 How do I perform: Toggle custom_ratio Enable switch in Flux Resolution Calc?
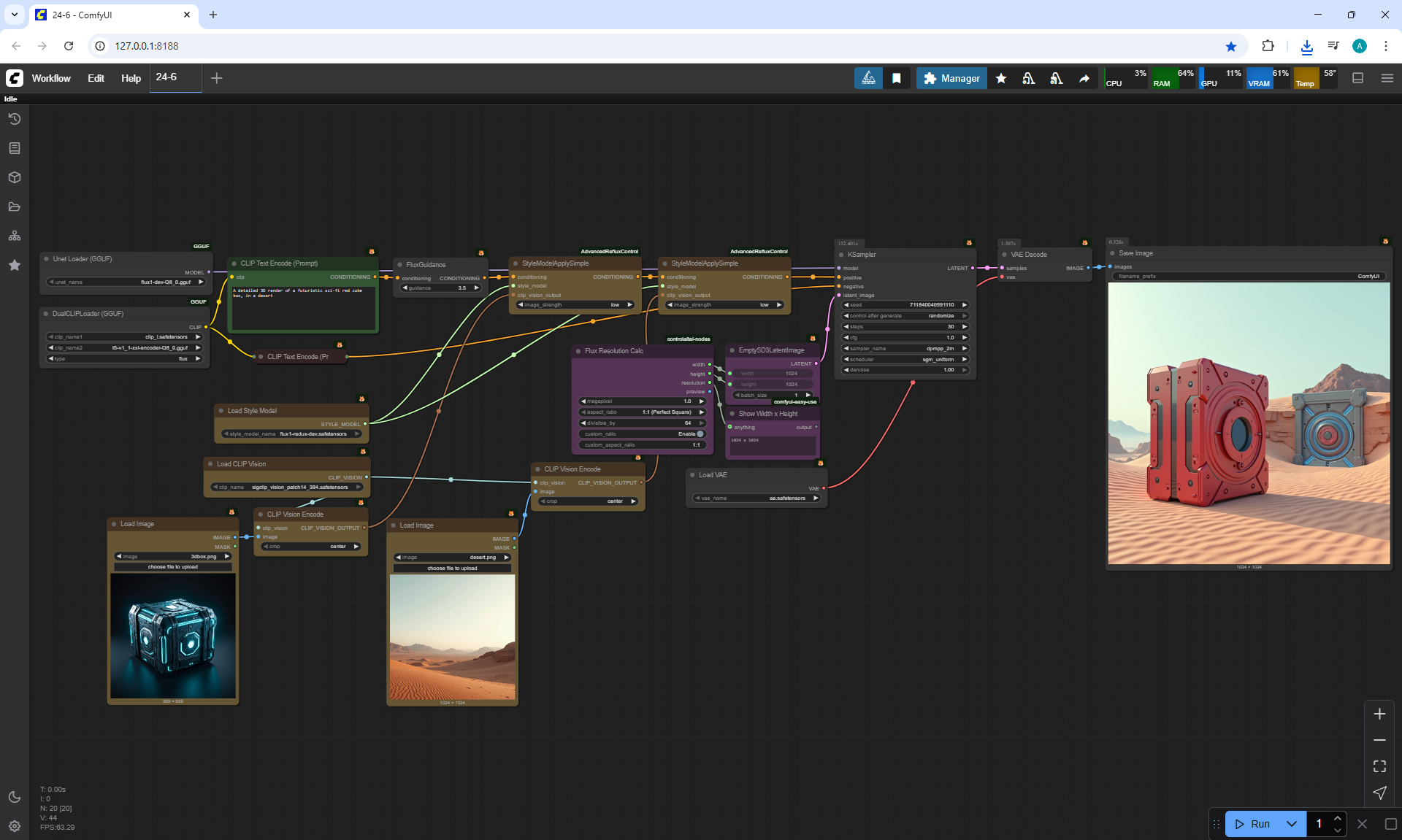(700, 434)
